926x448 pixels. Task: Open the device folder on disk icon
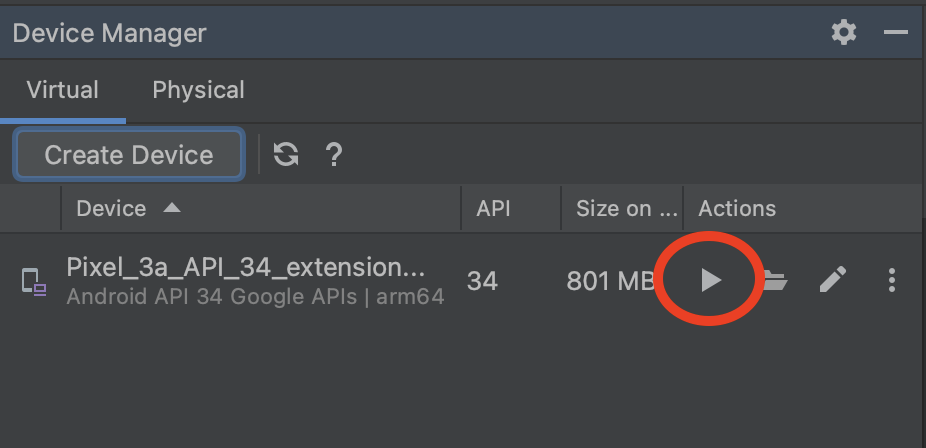(774, 281)
